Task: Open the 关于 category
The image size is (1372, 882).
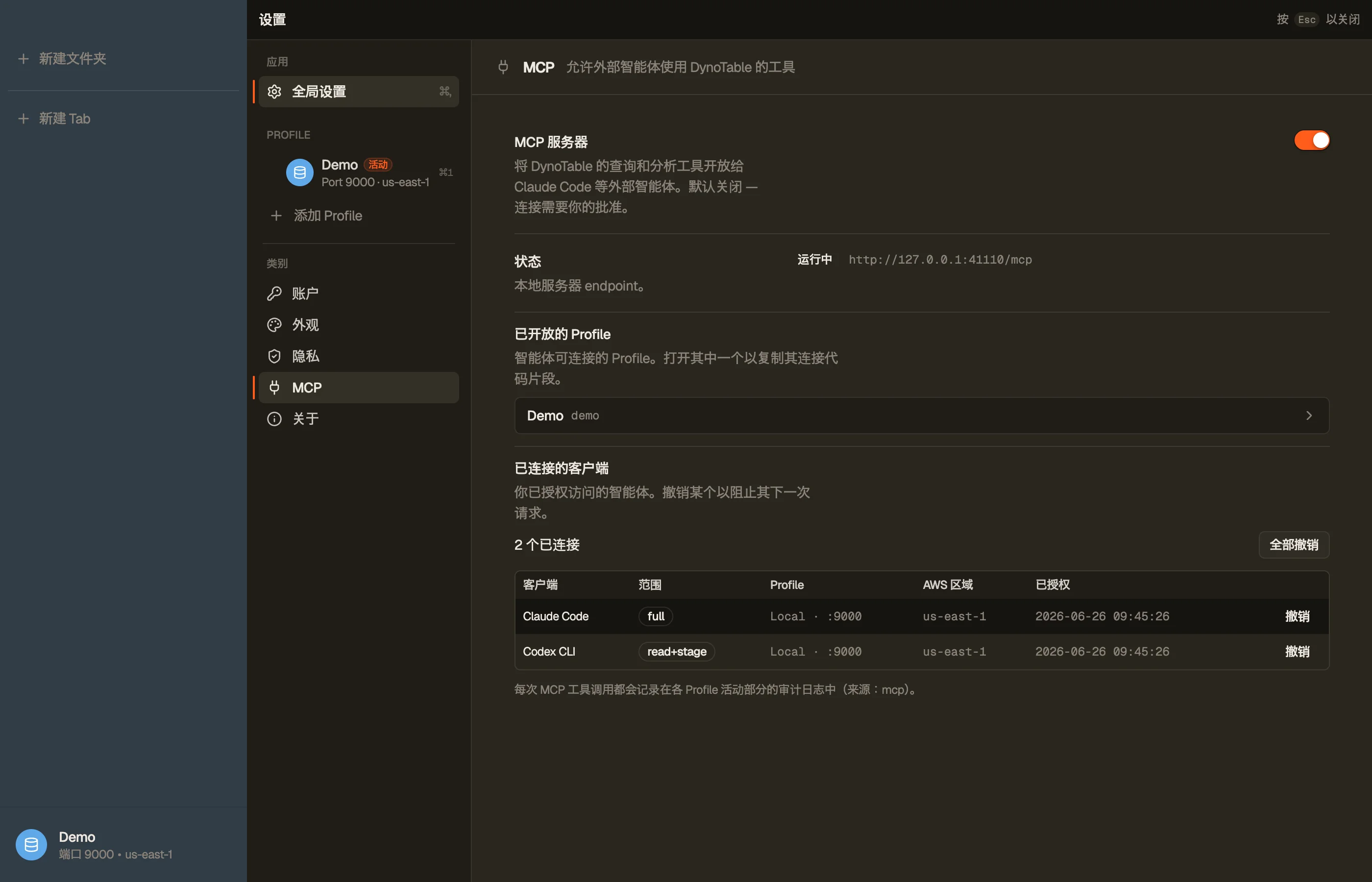Action: (359, 418)
